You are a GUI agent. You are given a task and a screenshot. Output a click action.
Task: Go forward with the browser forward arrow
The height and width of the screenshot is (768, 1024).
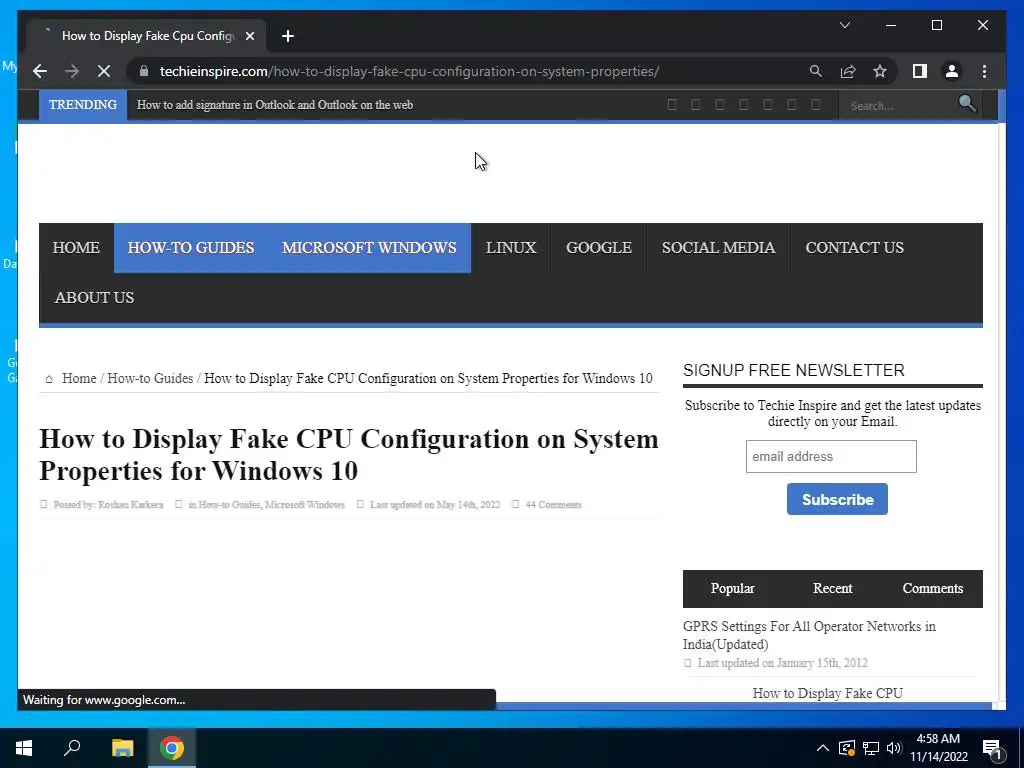[72, 71]
